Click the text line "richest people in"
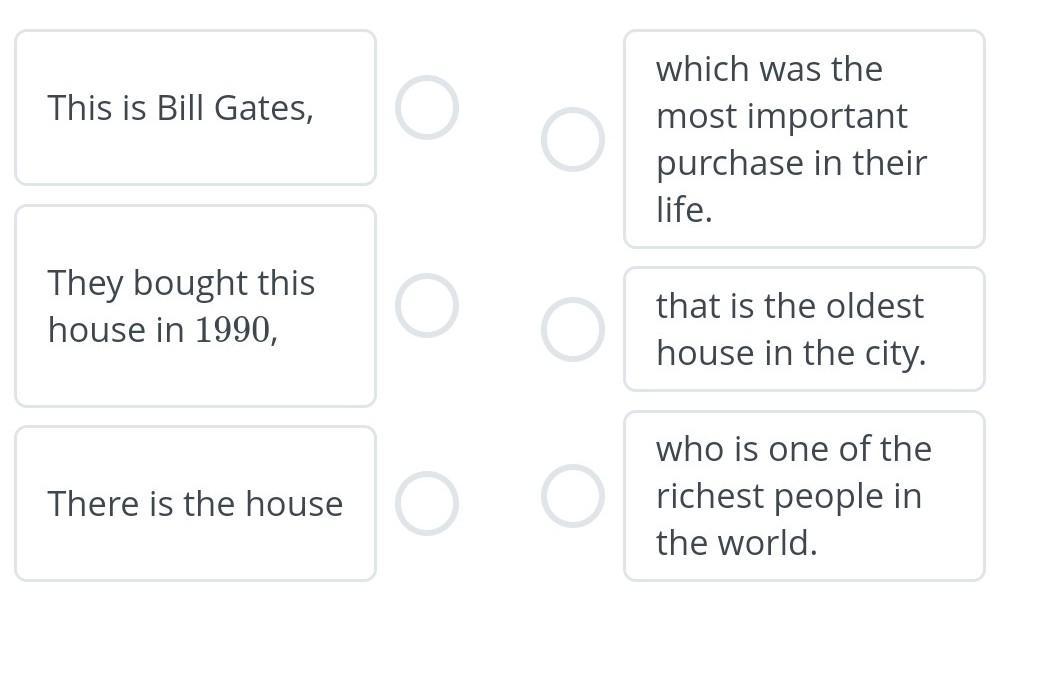 [x=789, y=496]
